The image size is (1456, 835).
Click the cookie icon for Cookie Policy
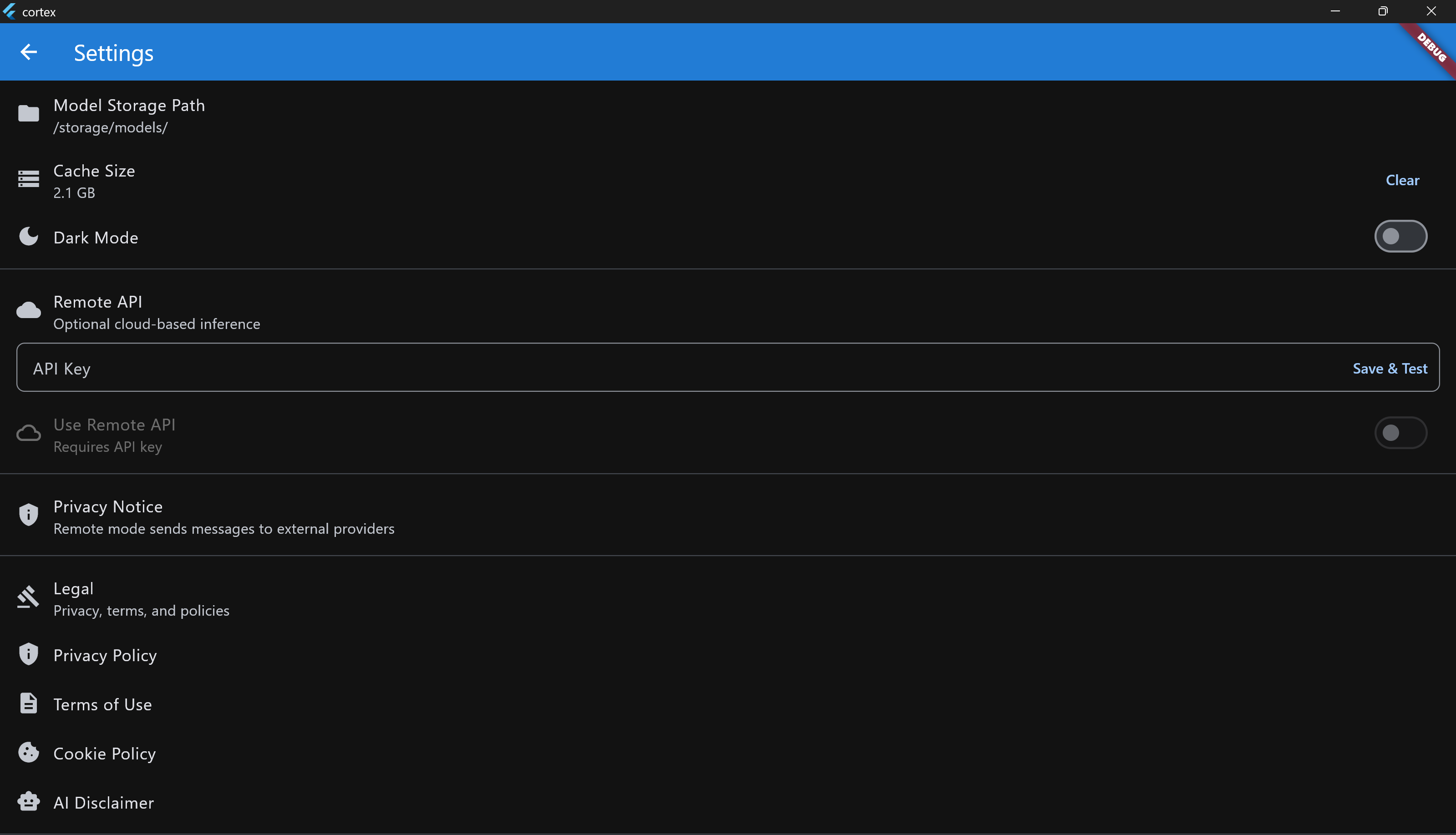click(29, 753)
